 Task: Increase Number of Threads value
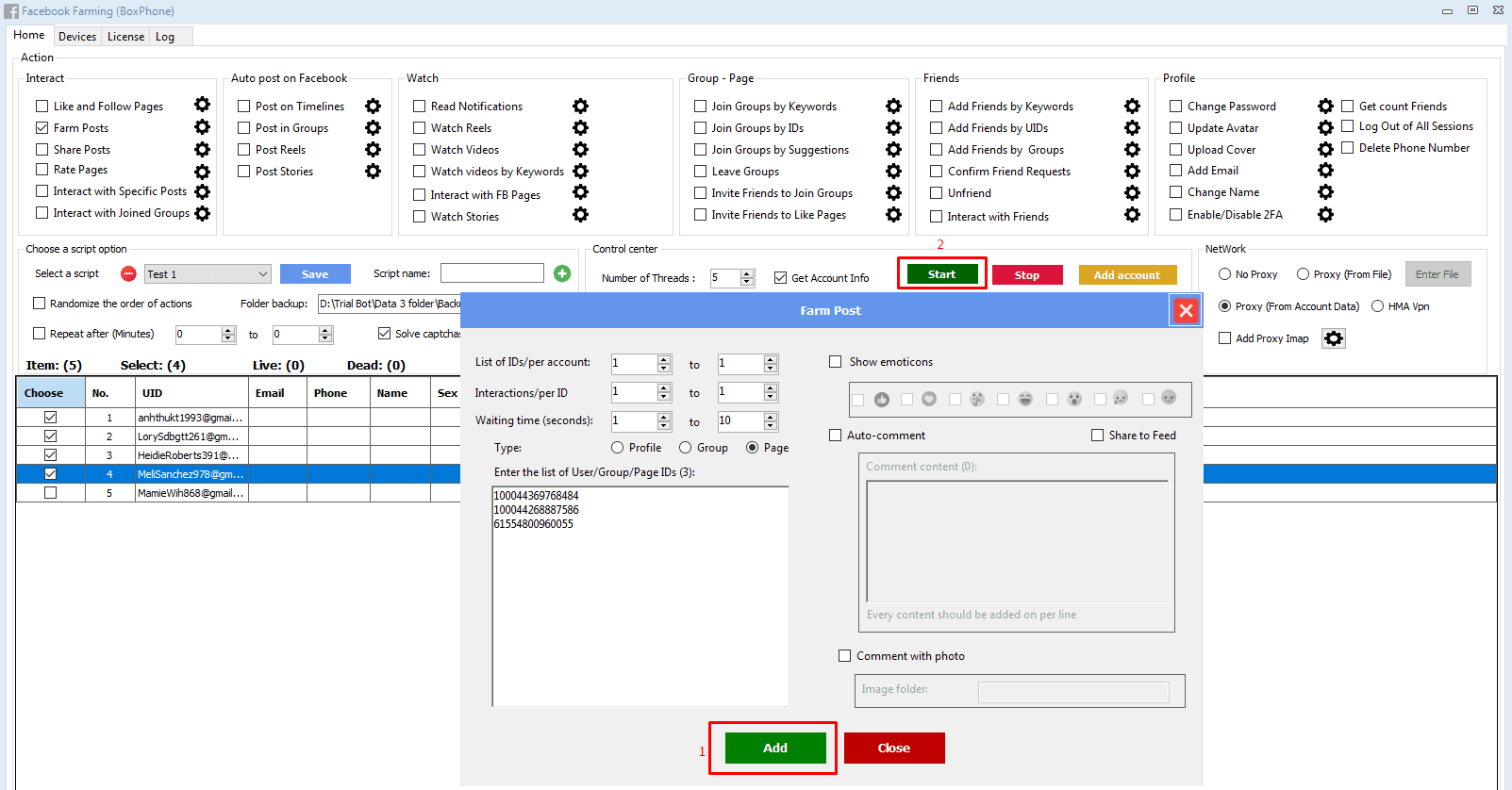pos(747,273)
